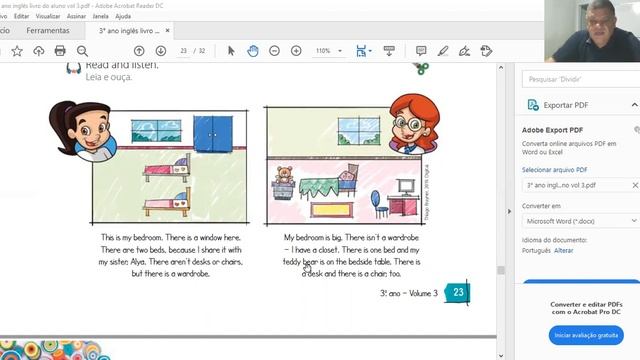Open the Assinar menu
This screenshot has height=360, width=640.
(x=76, y=16)
